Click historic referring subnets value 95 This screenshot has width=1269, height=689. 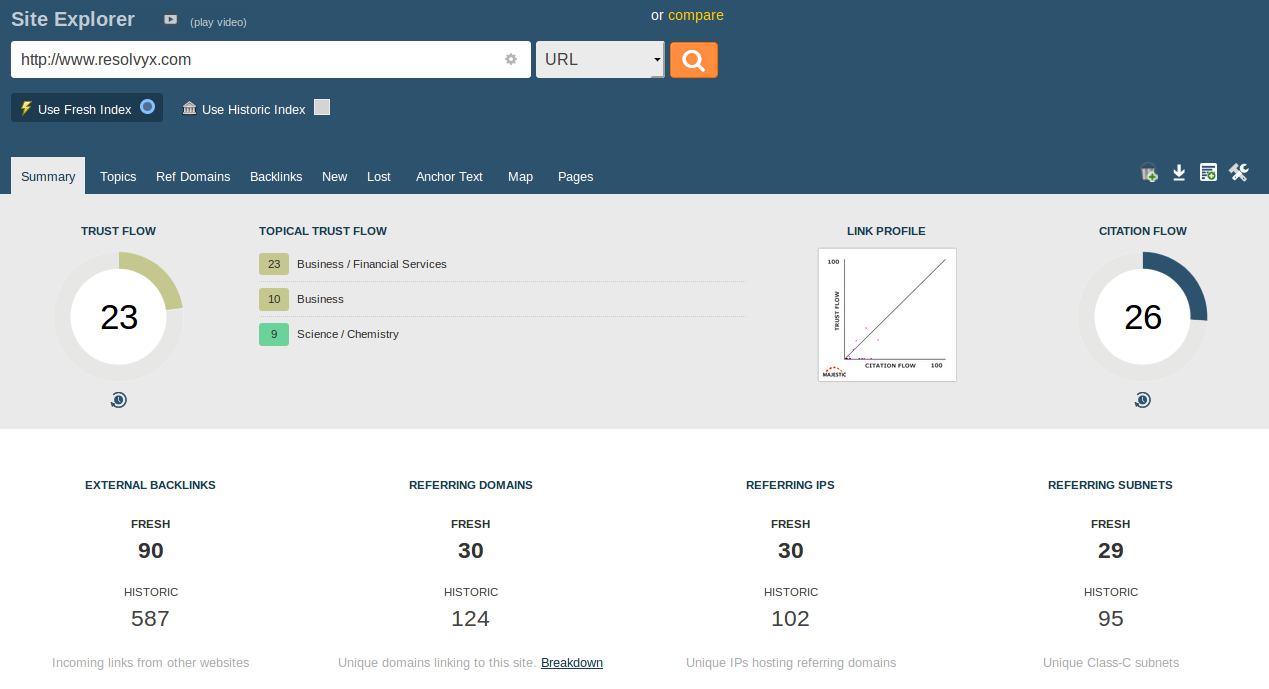(1111, 618)
